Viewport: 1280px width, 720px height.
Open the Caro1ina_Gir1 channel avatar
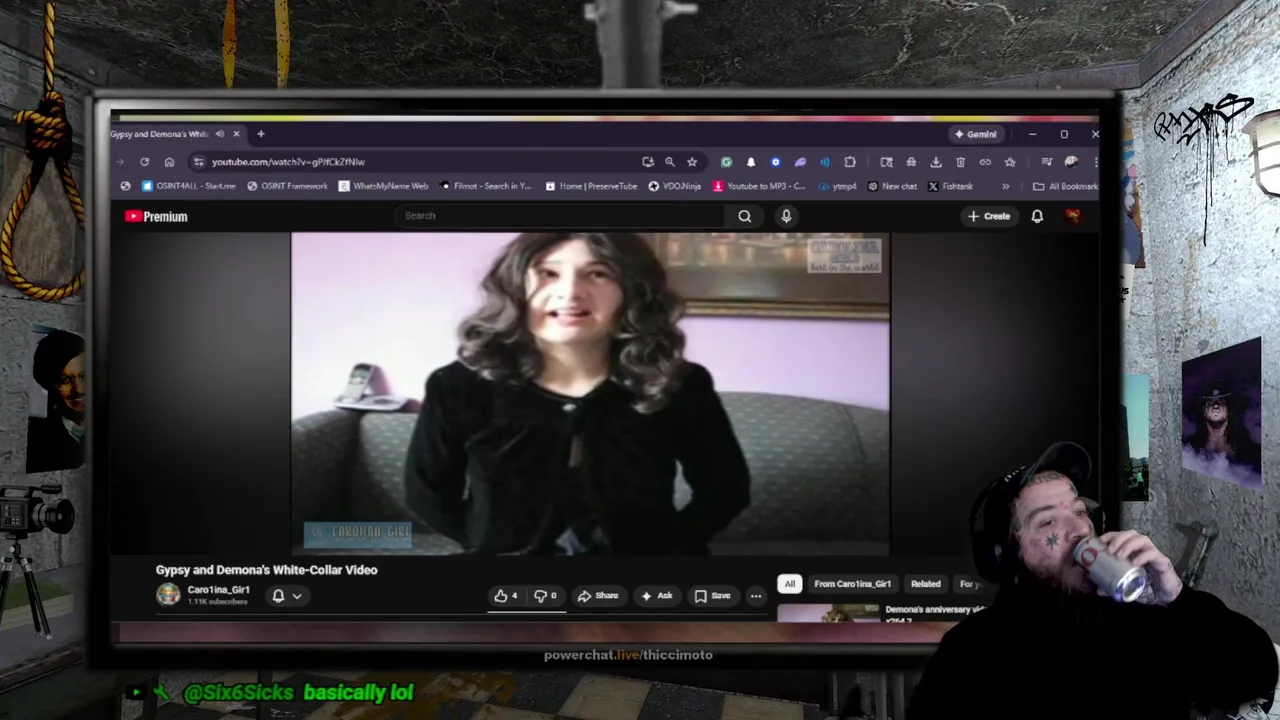(168, 594)
